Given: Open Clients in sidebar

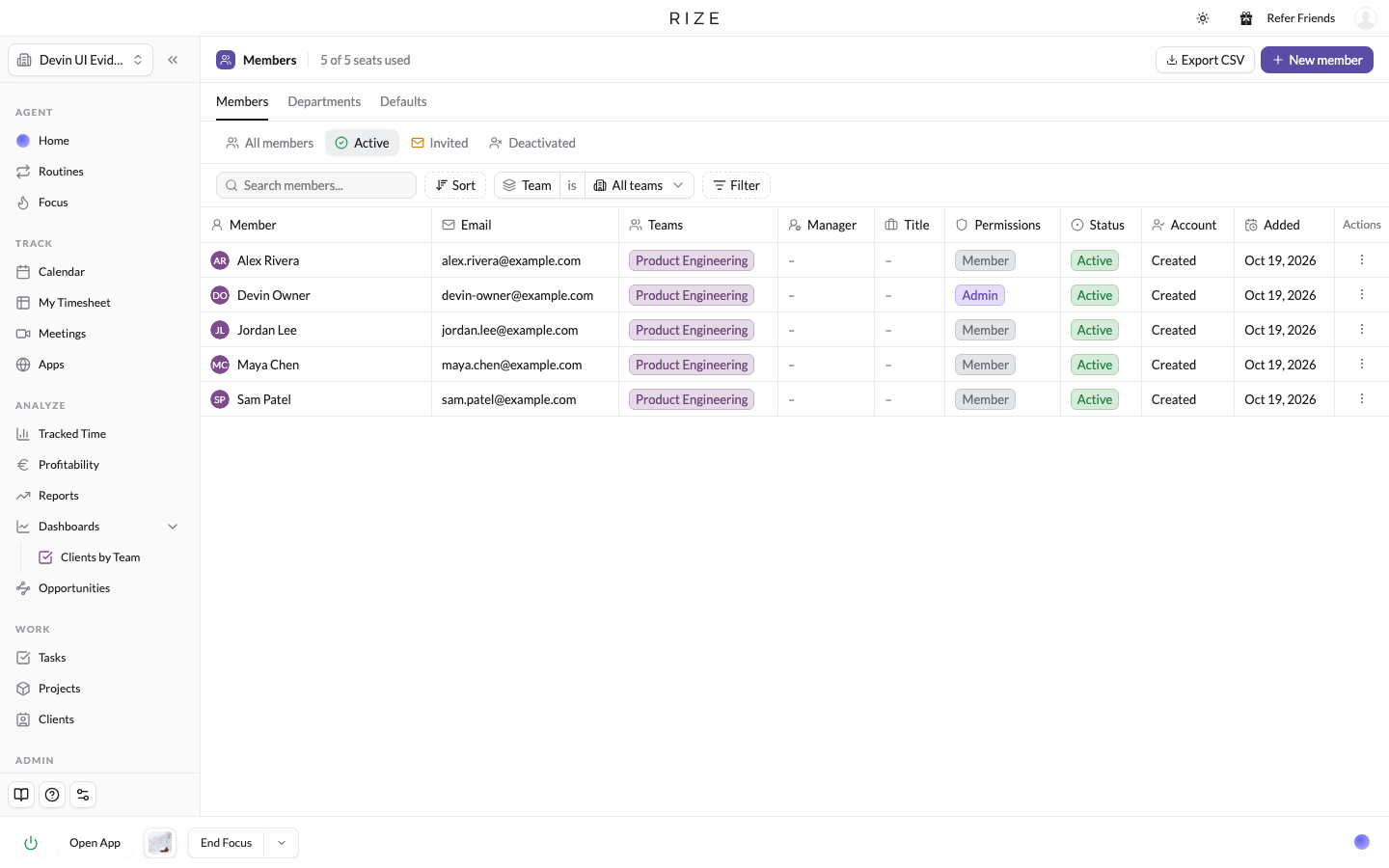Looking at the screenshot, I should click(99, 719).
